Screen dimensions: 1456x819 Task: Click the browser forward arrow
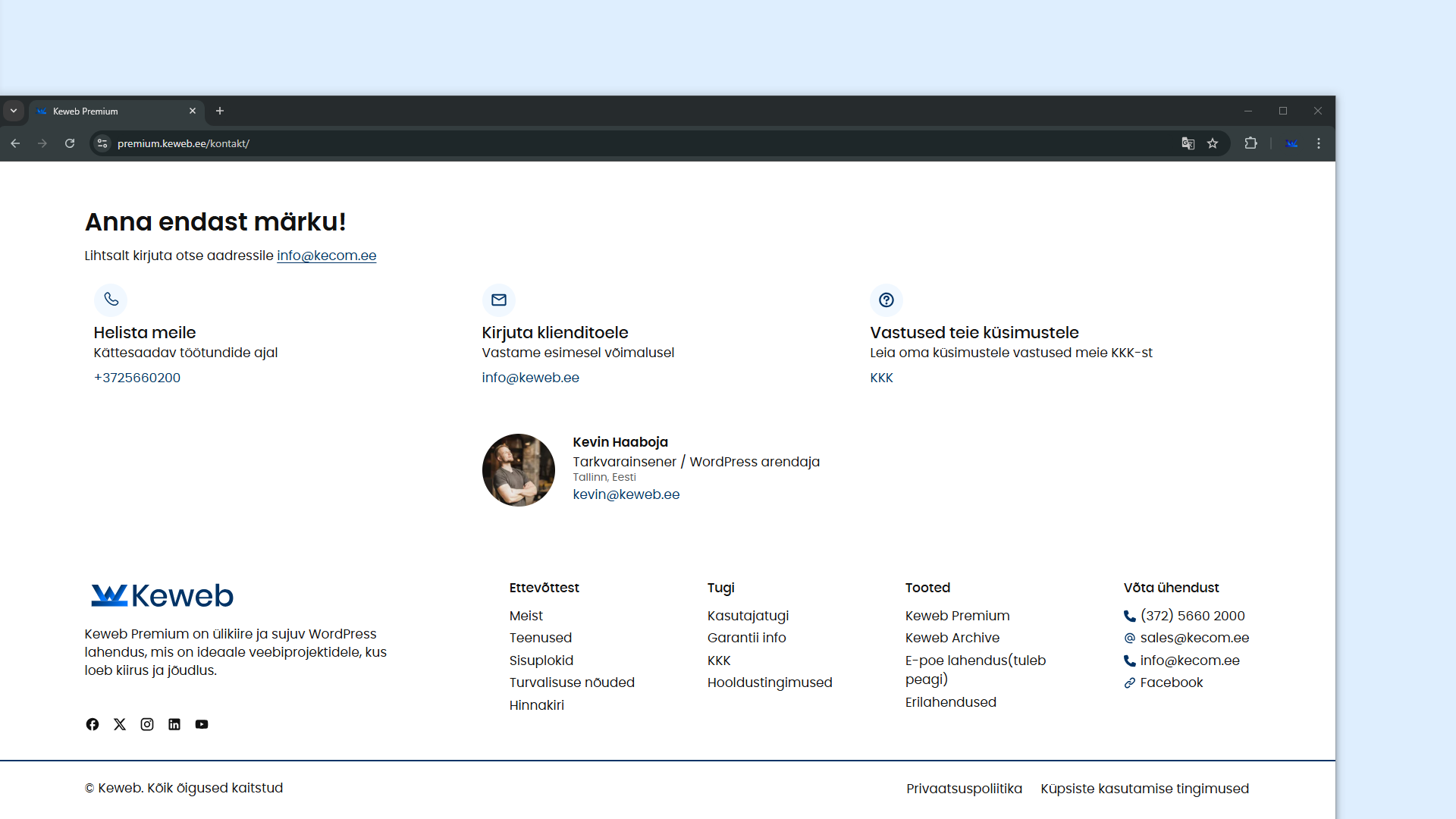click(x=42, y=143)
